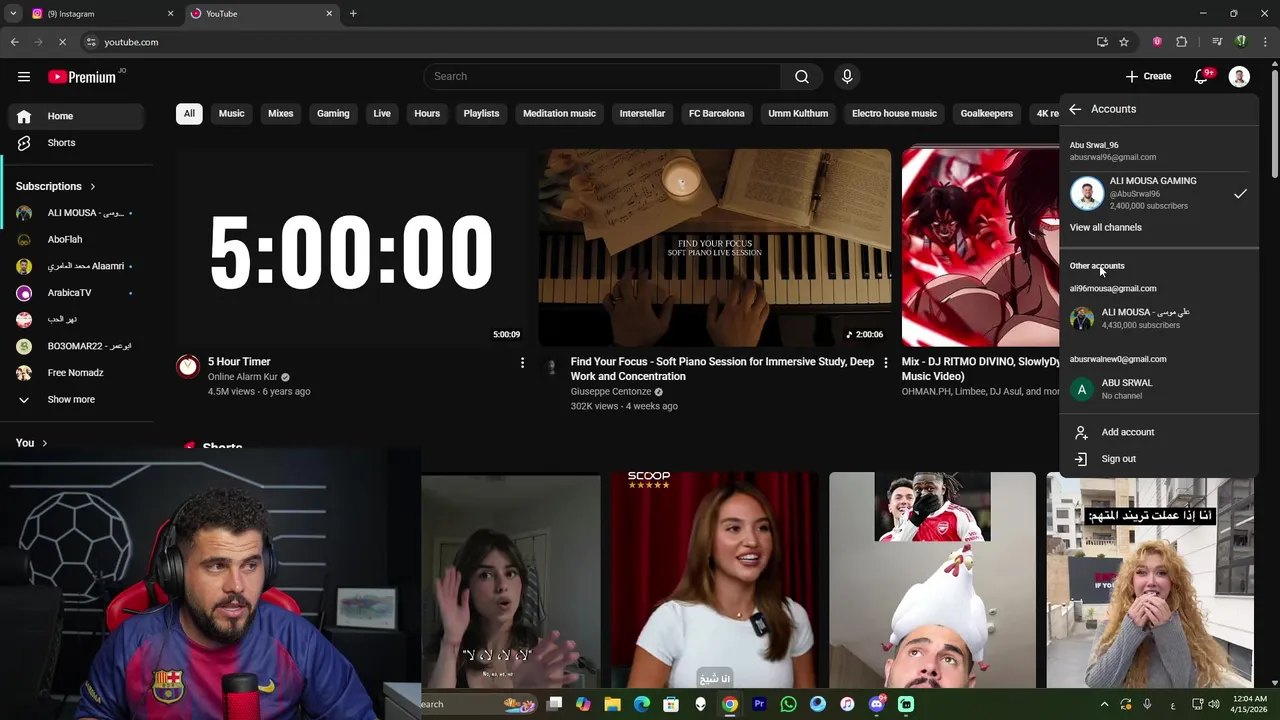1280x720 pixels.
Task: Open the YouTube hamburger guide menu
Action: [24, 76]
